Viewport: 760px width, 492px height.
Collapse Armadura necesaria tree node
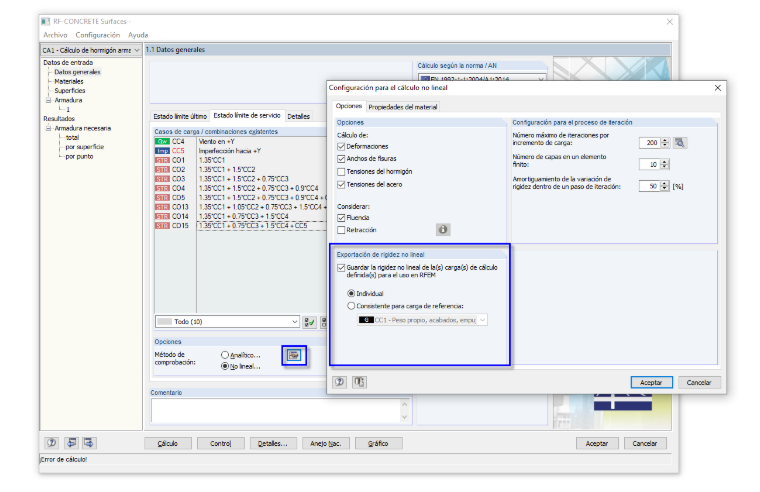point(48,128)
